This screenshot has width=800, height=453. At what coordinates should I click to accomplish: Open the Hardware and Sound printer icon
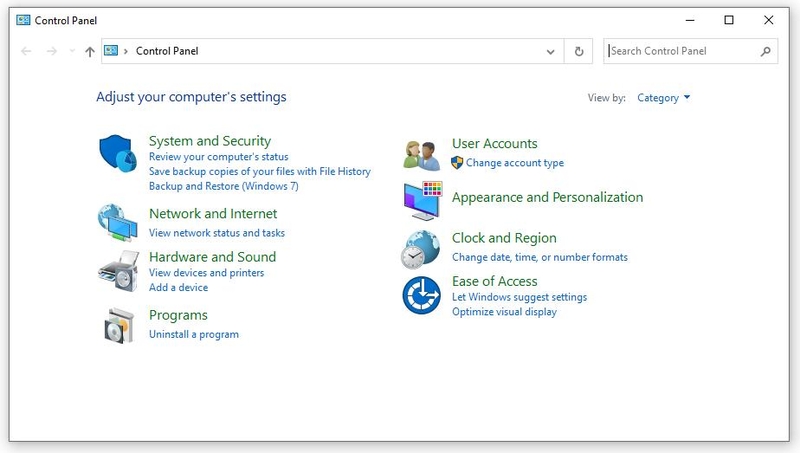(118, 271)
